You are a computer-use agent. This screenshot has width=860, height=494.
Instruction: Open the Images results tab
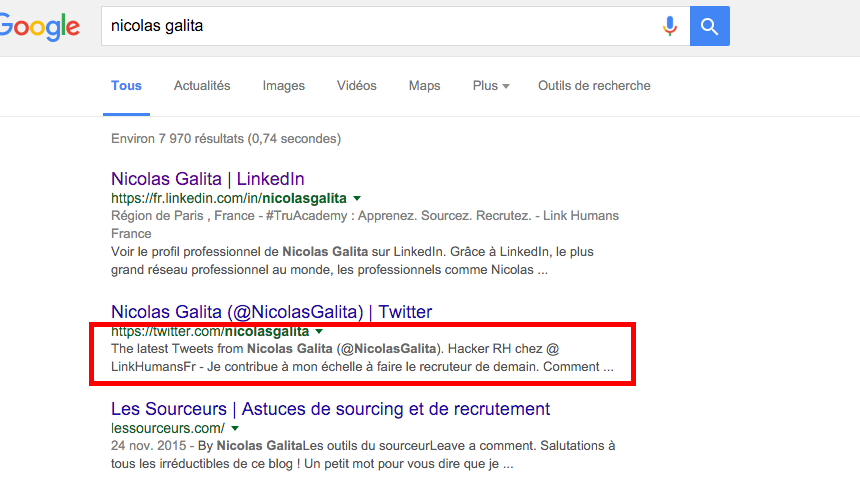coord(284,86)
